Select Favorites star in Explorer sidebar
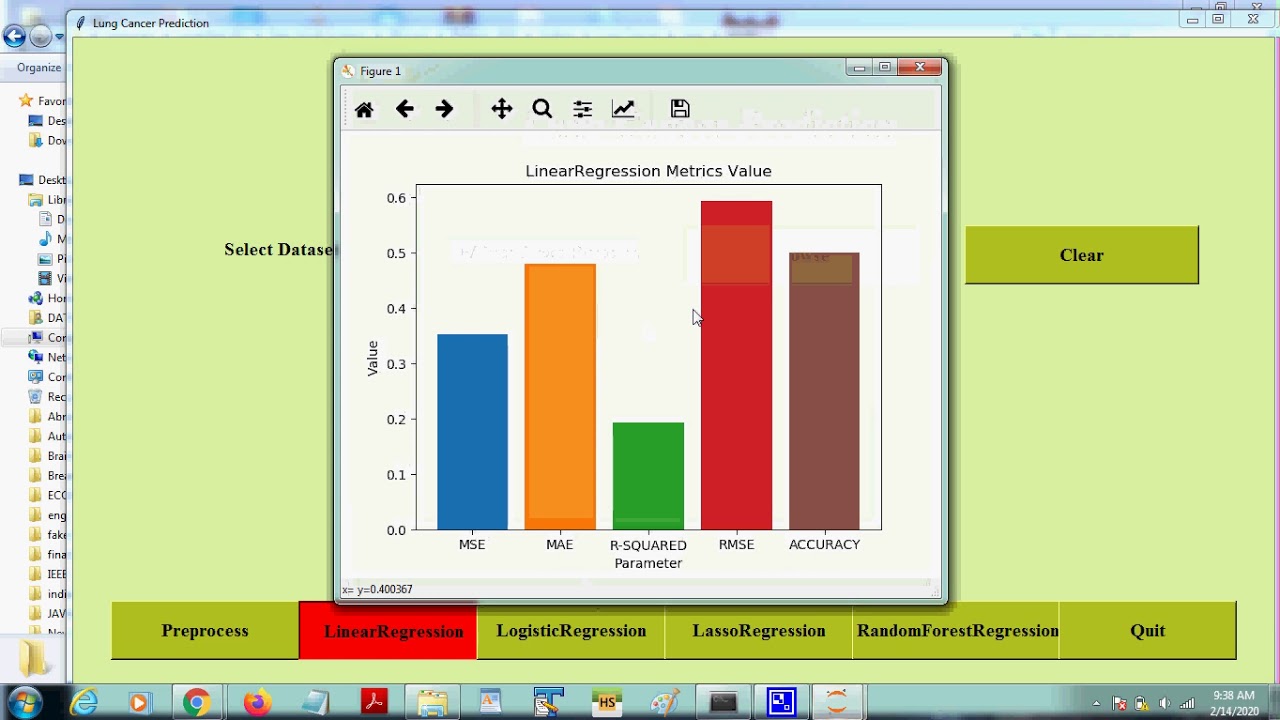The width and height of the screenshot is (1280, 720). (27, 101)
